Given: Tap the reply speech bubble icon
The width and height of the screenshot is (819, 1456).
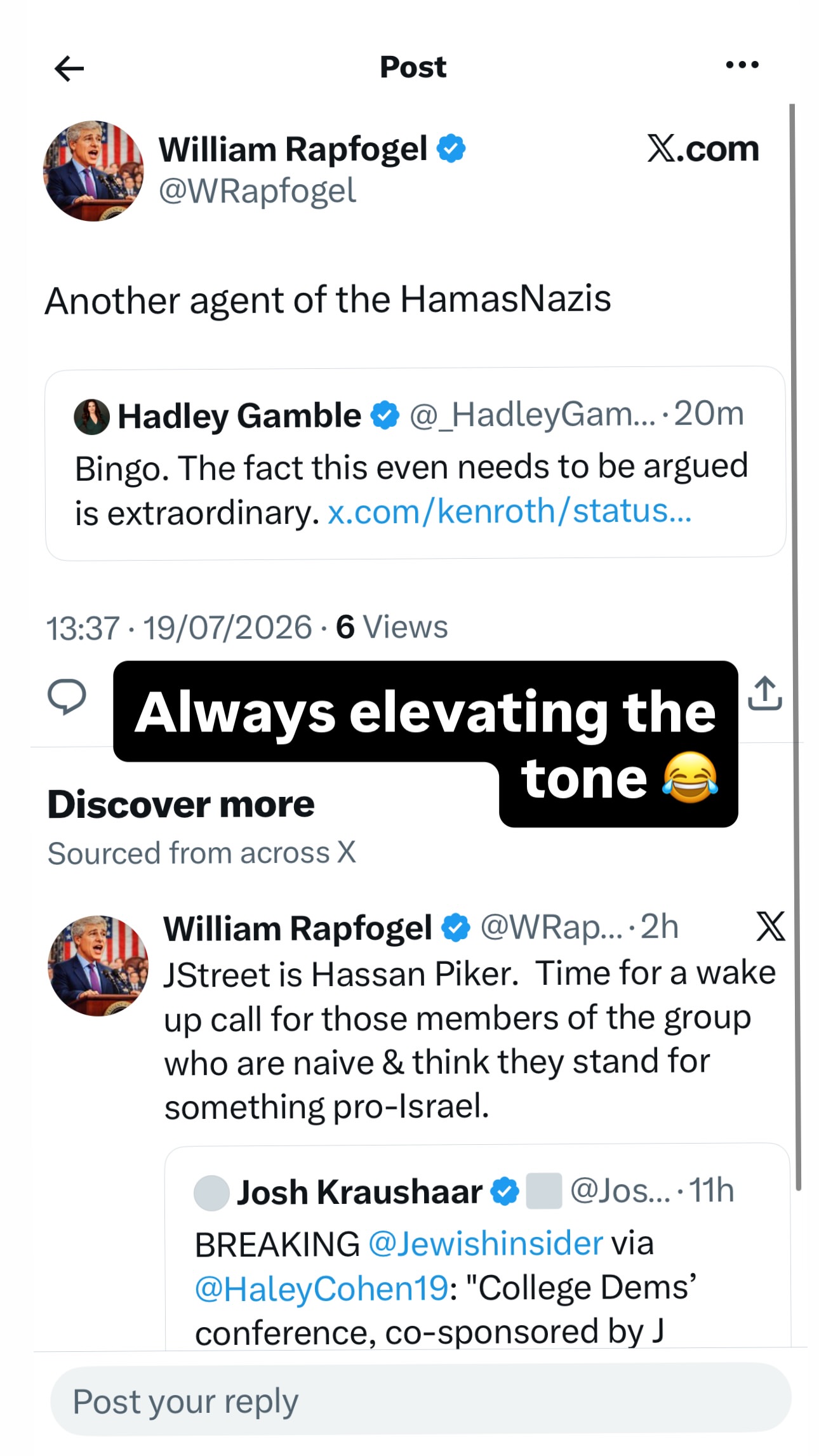Looking at the screenshot, I should click(x=67, y=696).
